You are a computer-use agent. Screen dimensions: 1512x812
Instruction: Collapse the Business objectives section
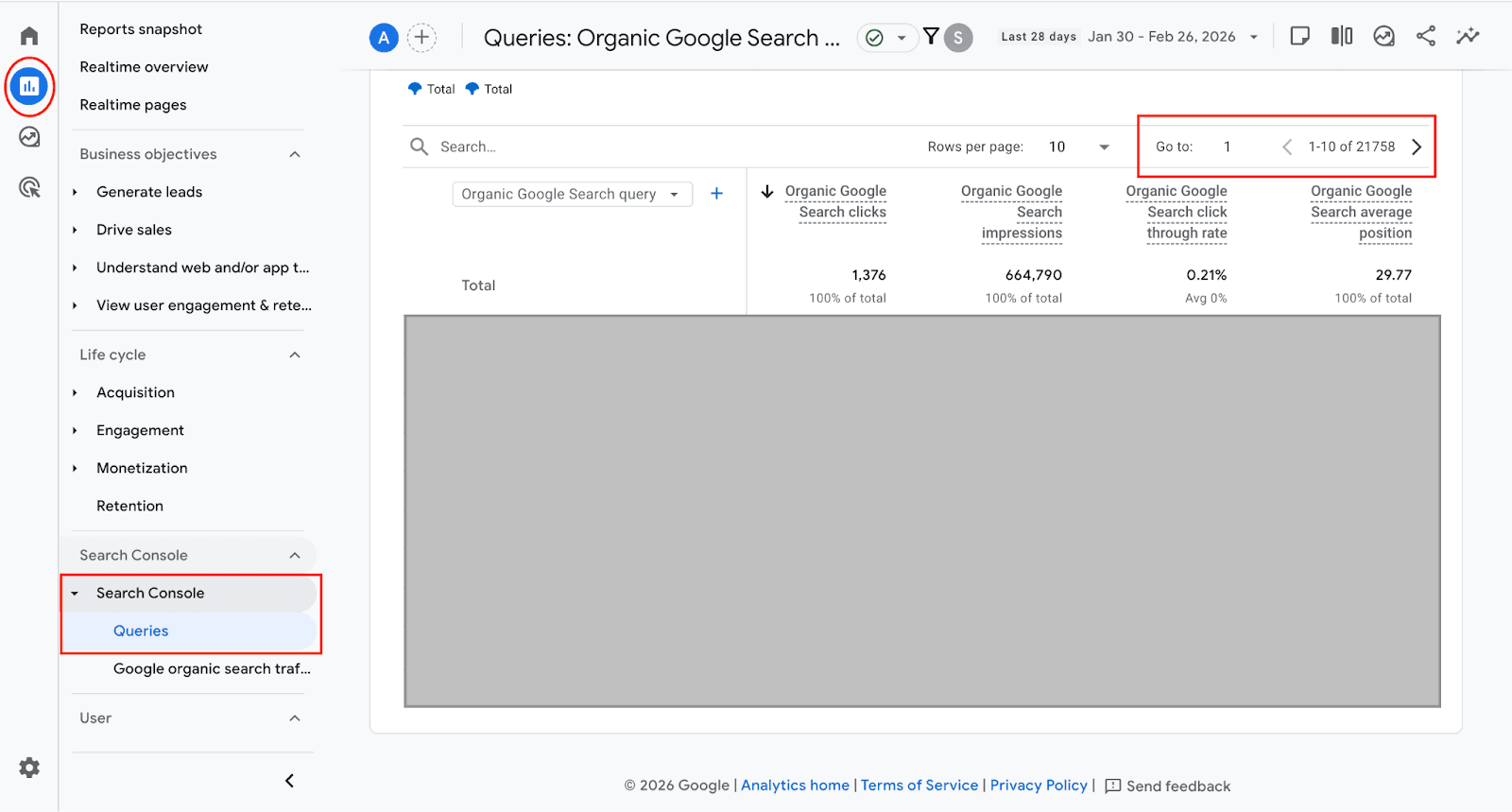click(x=295, y=154)
